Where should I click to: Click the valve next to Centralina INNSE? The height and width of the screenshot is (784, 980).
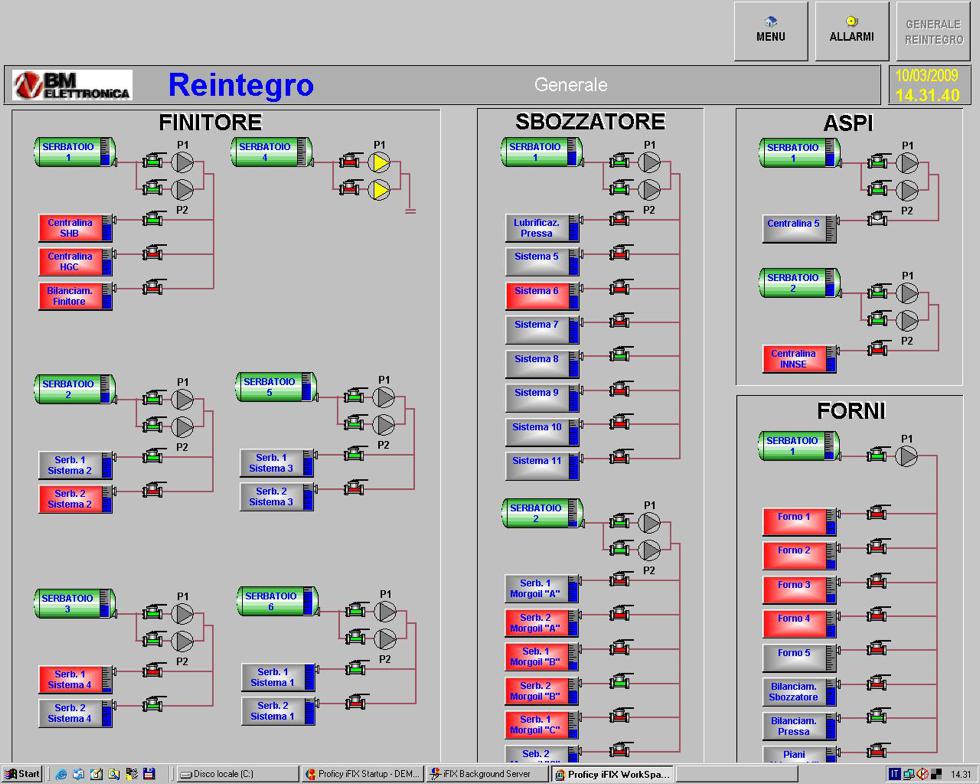click(878, 349)
